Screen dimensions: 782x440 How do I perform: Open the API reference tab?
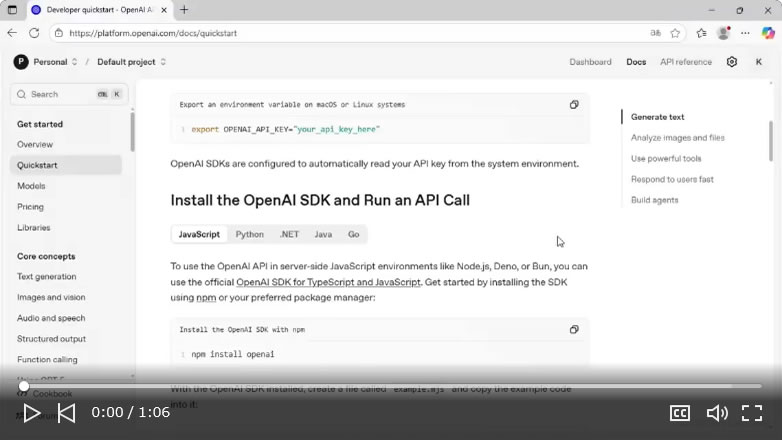pyautogui.click(x=686, y=62)
